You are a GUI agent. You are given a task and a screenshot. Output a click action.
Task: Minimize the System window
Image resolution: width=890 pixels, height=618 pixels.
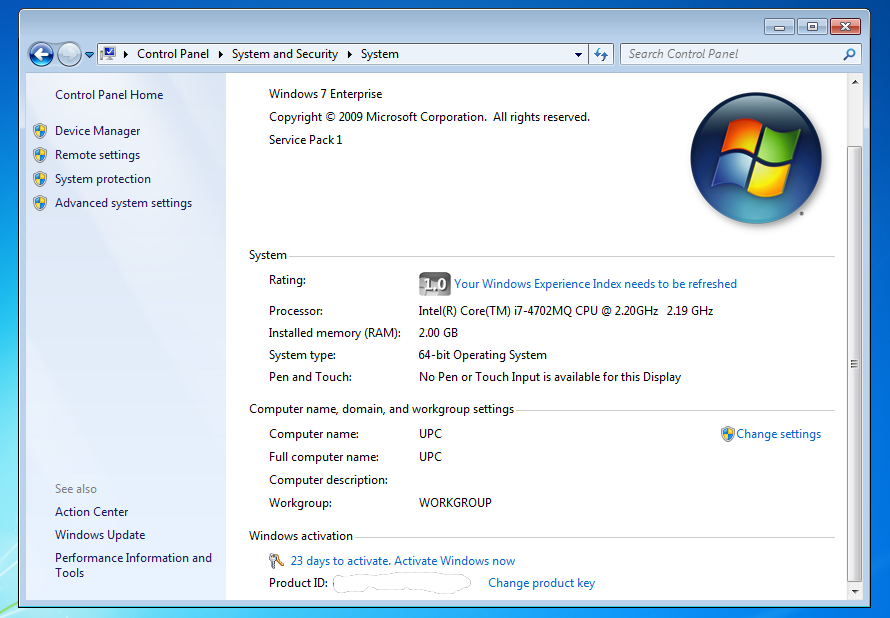point(779,27)
